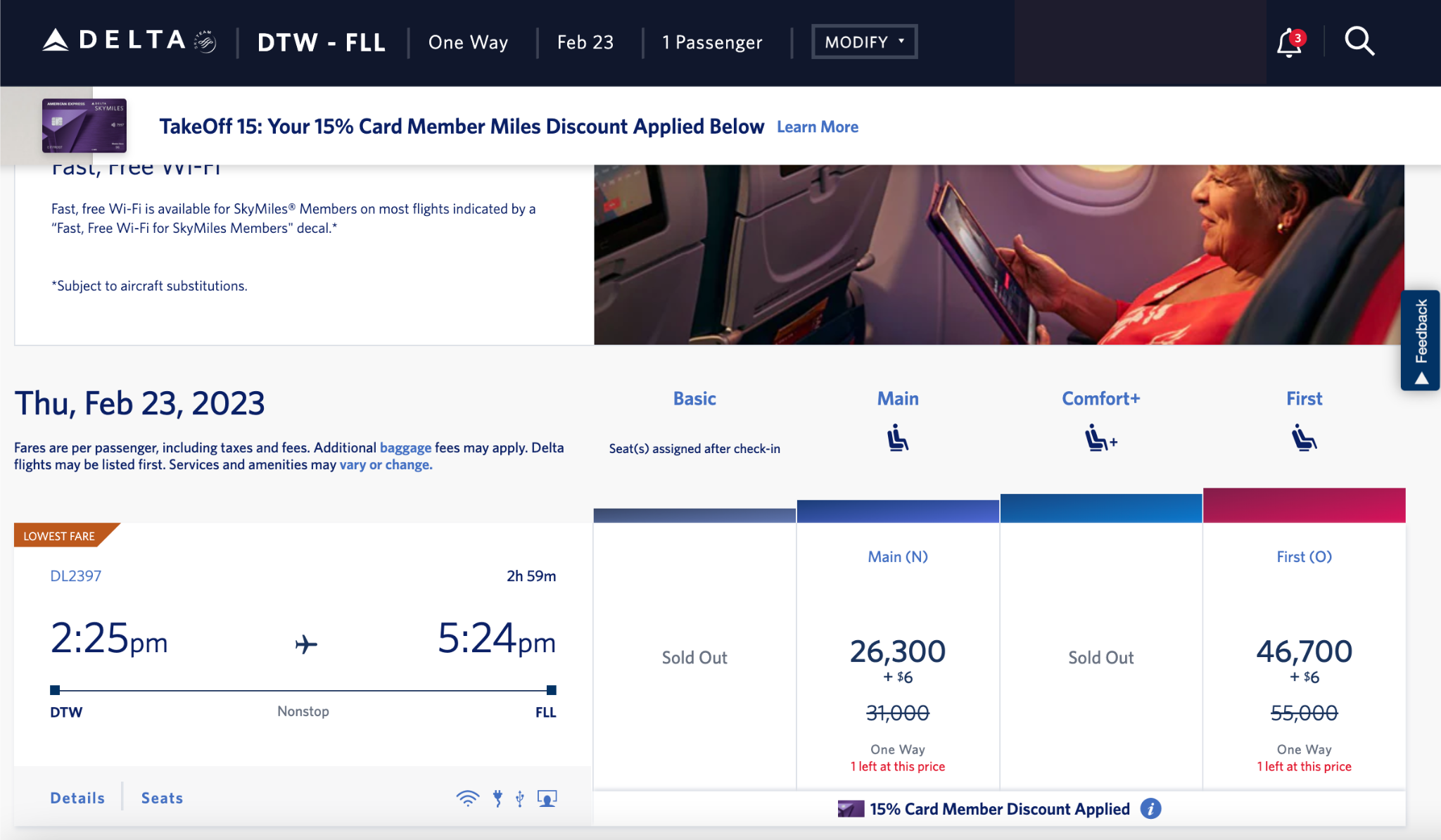Click the DL2397 flight number link
The width and height of the screenshot is (1441, 840).
[75, 575]
